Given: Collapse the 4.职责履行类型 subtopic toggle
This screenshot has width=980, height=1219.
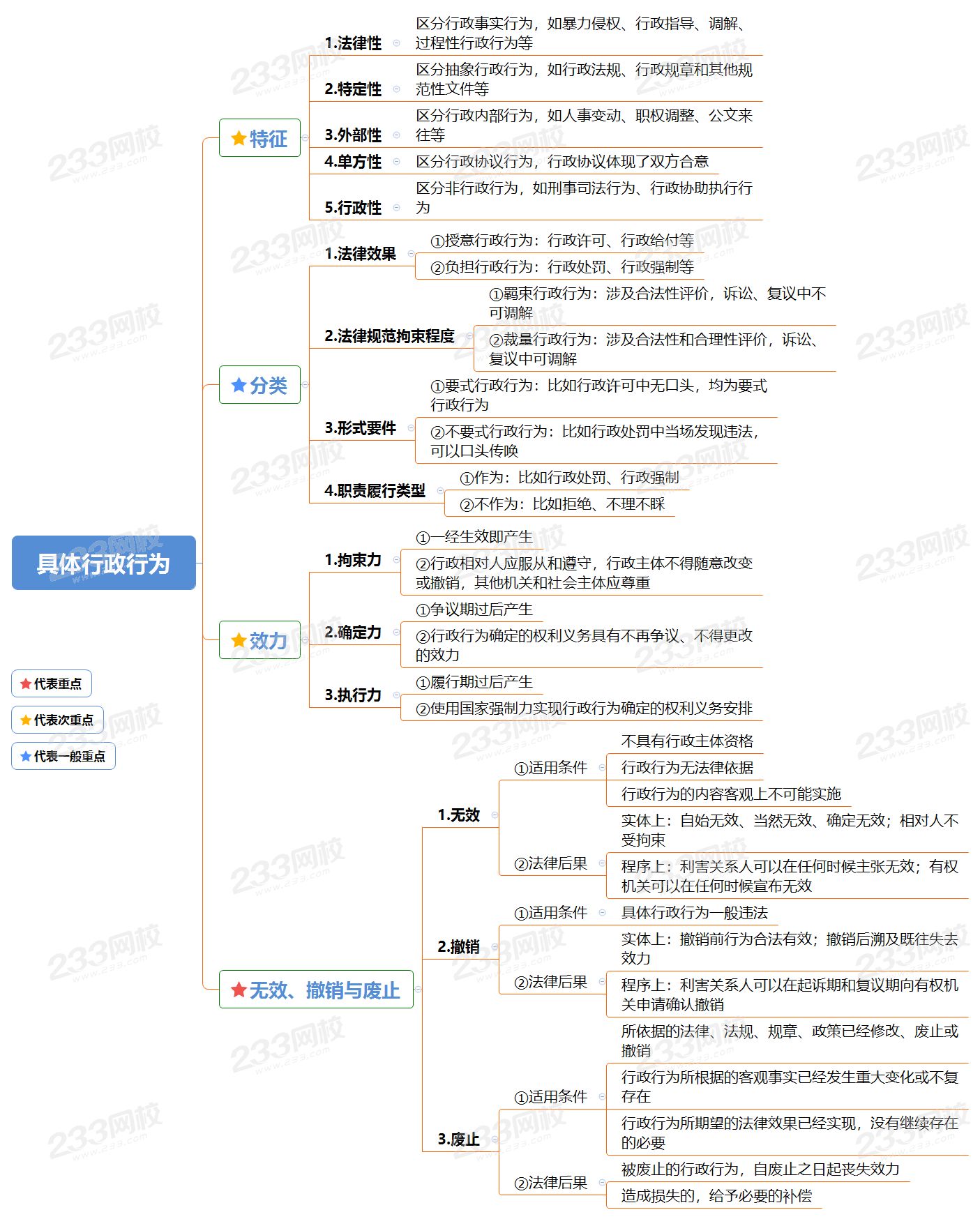Looking at the screenshot, I should click(440, 491).
